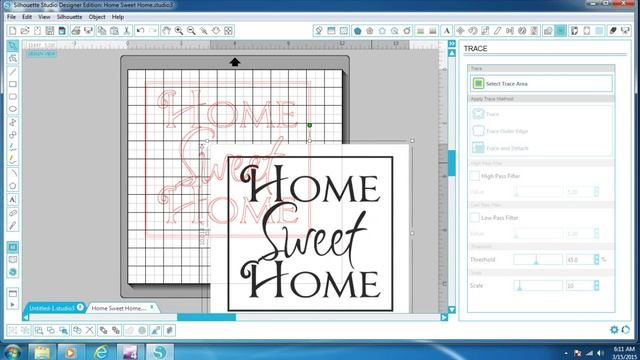Viewport: 640px width, 360px height.
Task: Click the Select Trace Area button
Action: click(x=541, y=84)
